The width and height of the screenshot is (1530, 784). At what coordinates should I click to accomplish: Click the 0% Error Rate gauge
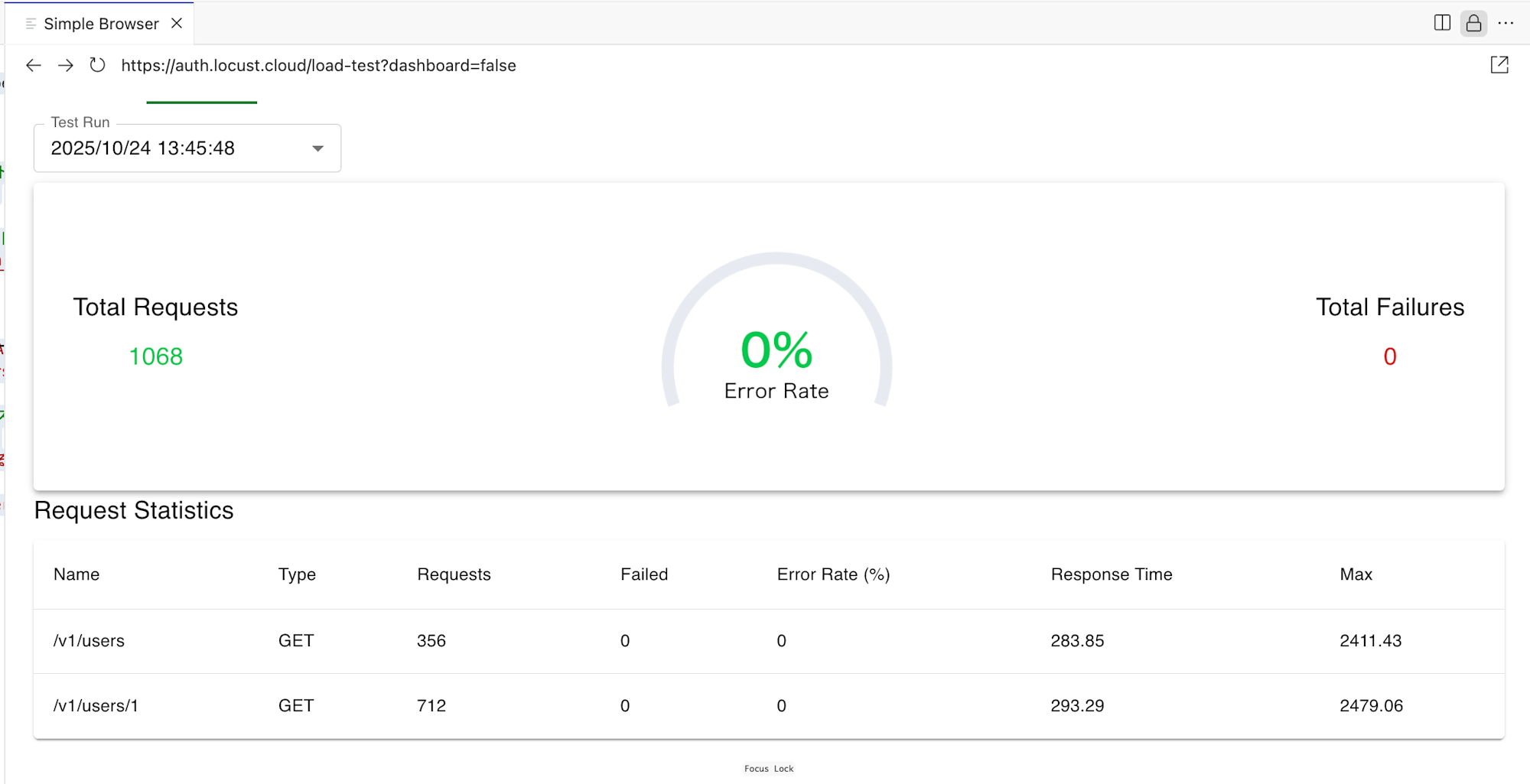(x=776, y=352)
